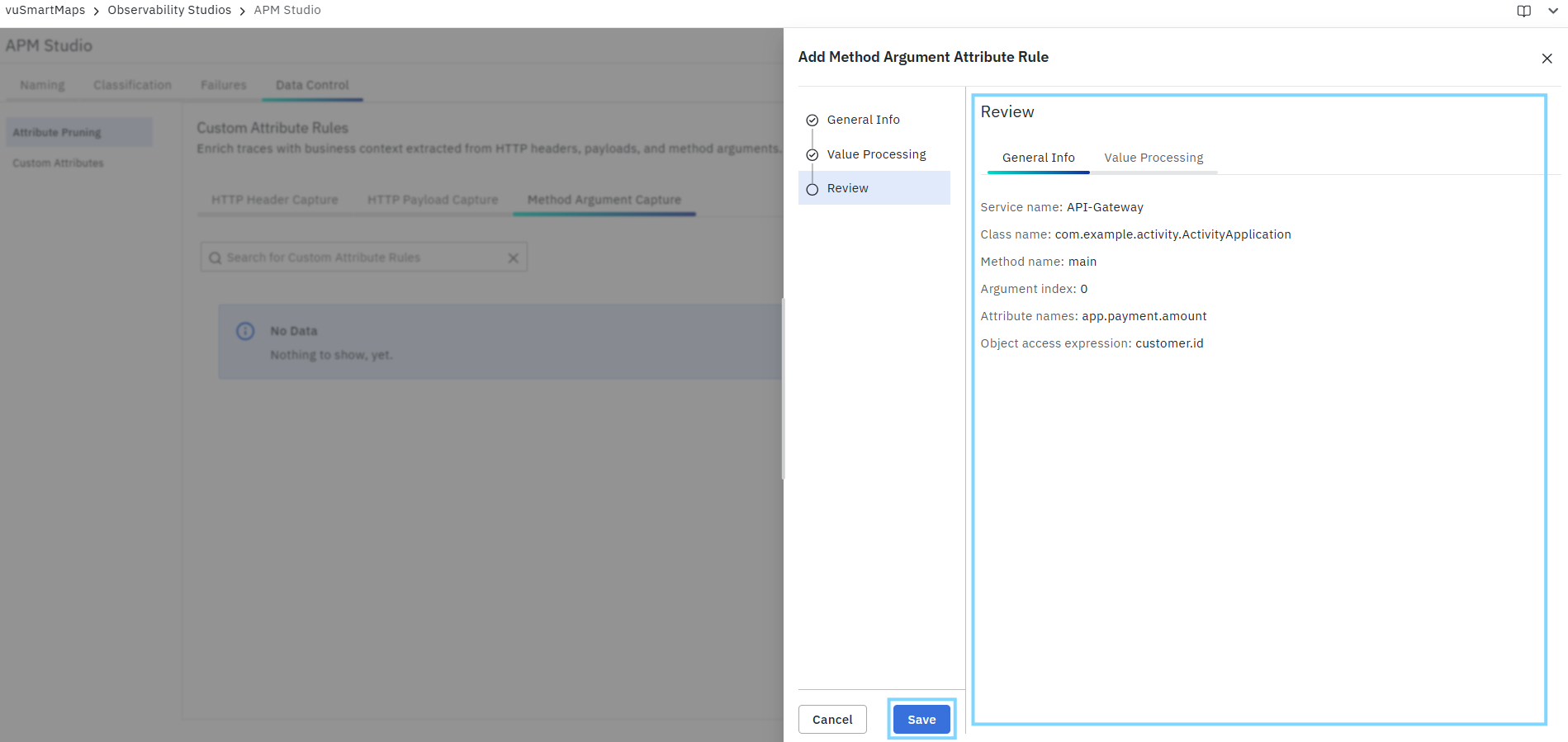Cancel the attribute rule dialog
The height and width of the screenshot is (742, 1568).
832,720
